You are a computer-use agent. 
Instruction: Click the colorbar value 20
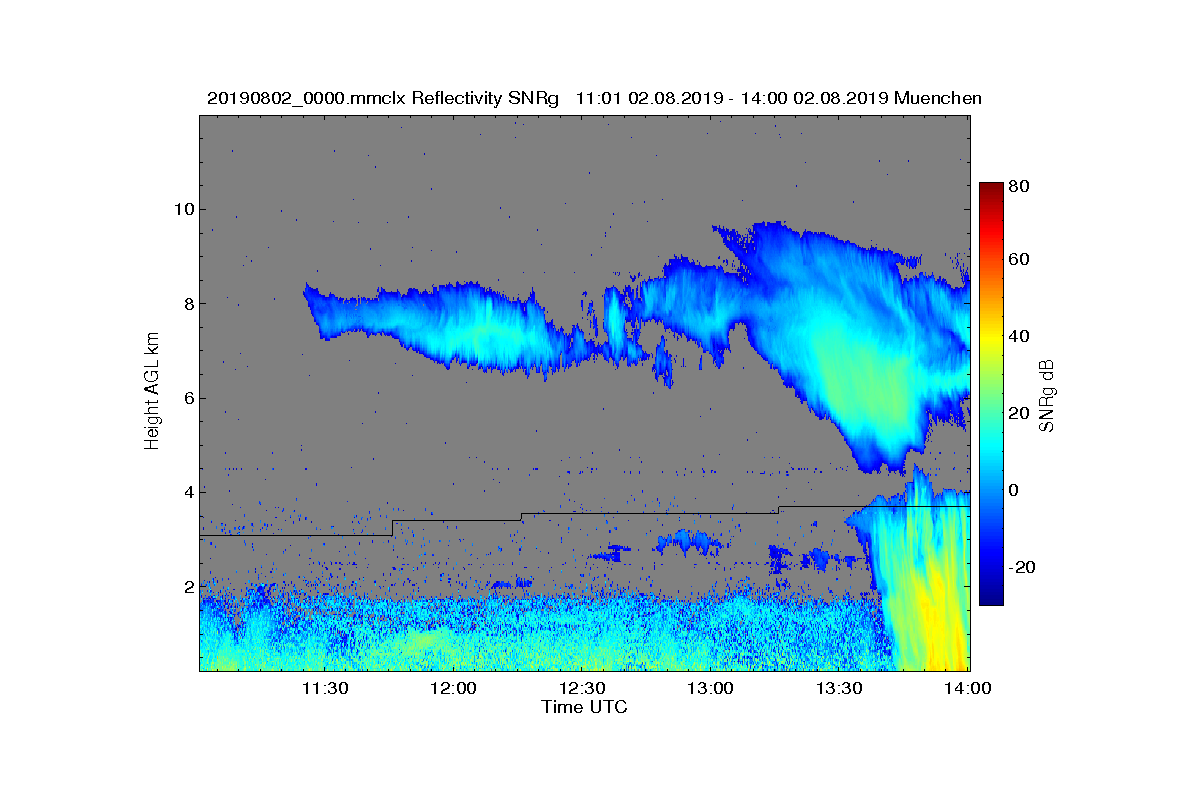(x=1019, y=413)
